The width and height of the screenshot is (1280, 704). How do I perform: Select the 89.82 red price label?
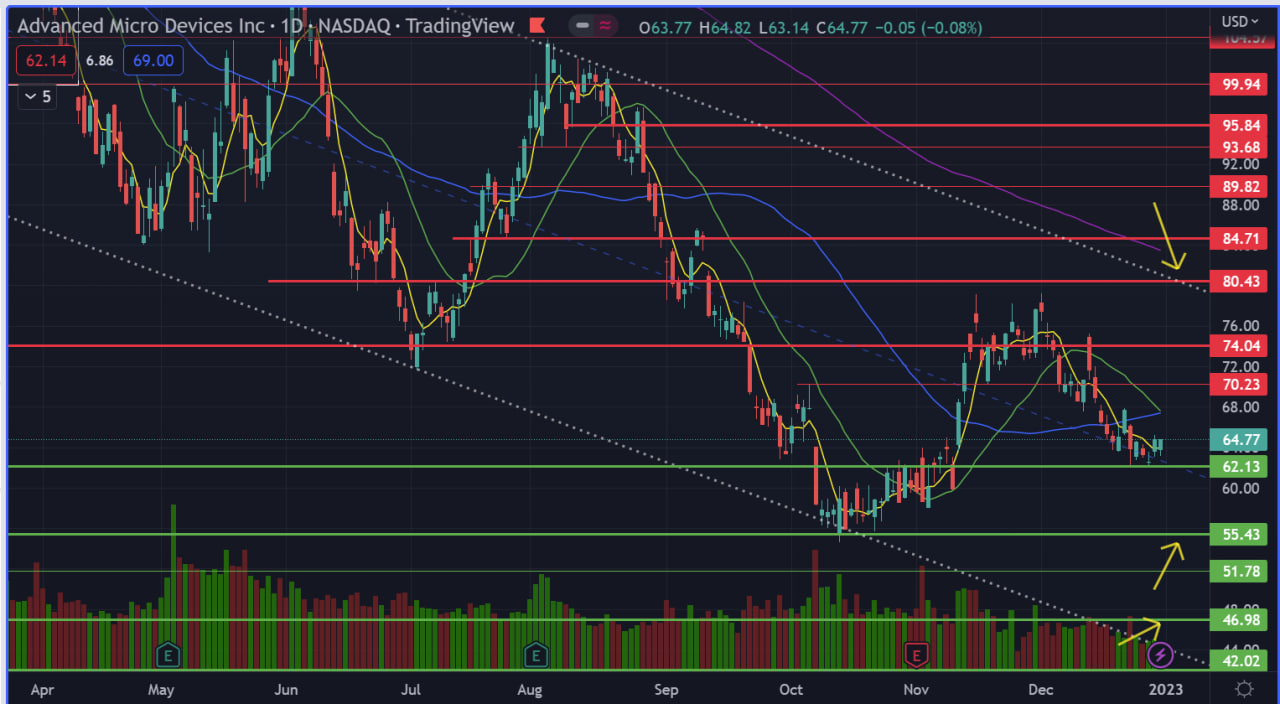(1238, 186)
